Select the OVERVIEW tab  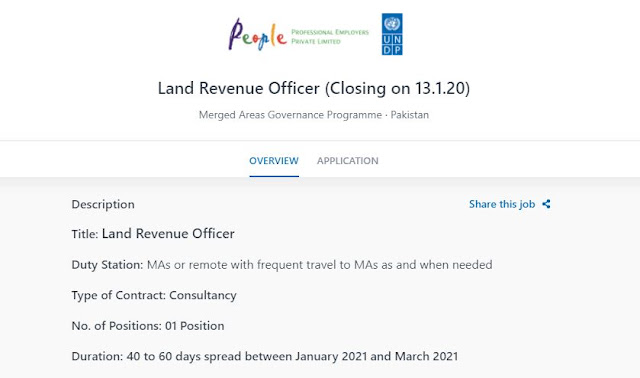tap(274, 161)
